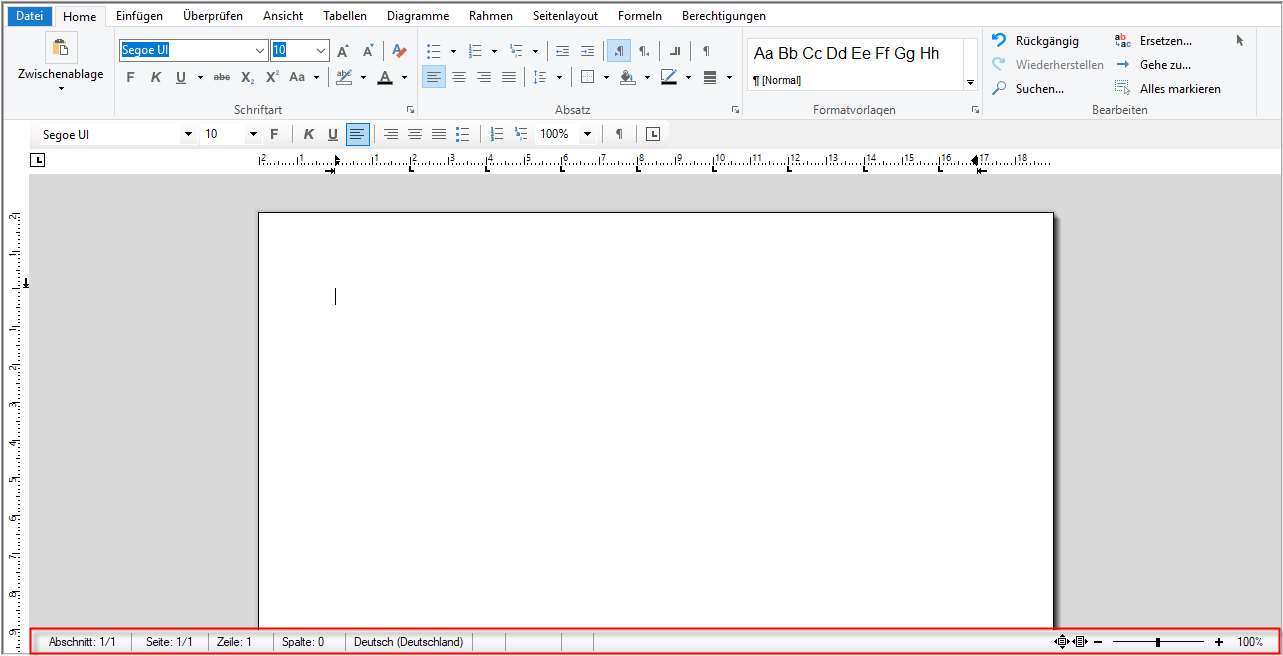Open the 100% line spacing dropdown

tap(587, 134)
